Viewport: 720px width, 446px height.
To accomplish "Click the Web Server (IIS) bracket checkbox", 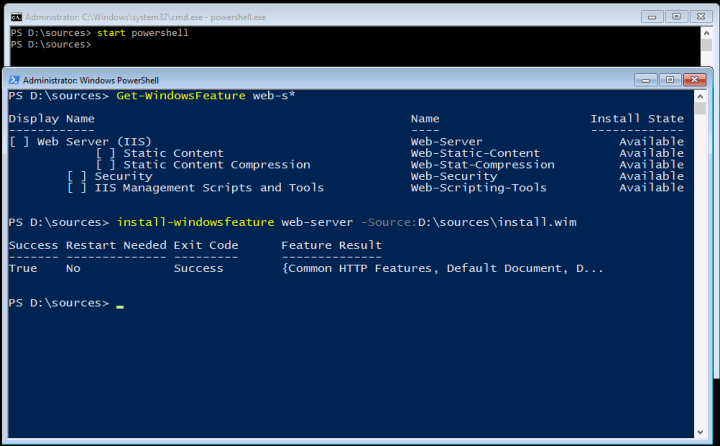I will (19, 142).
